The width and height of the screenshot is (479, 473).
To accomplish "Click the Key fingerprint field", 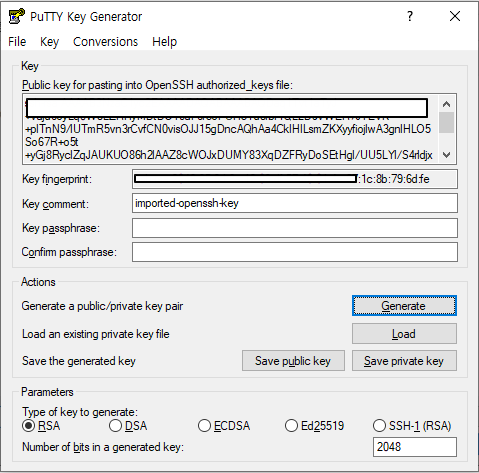I will [x=295, y=179].
